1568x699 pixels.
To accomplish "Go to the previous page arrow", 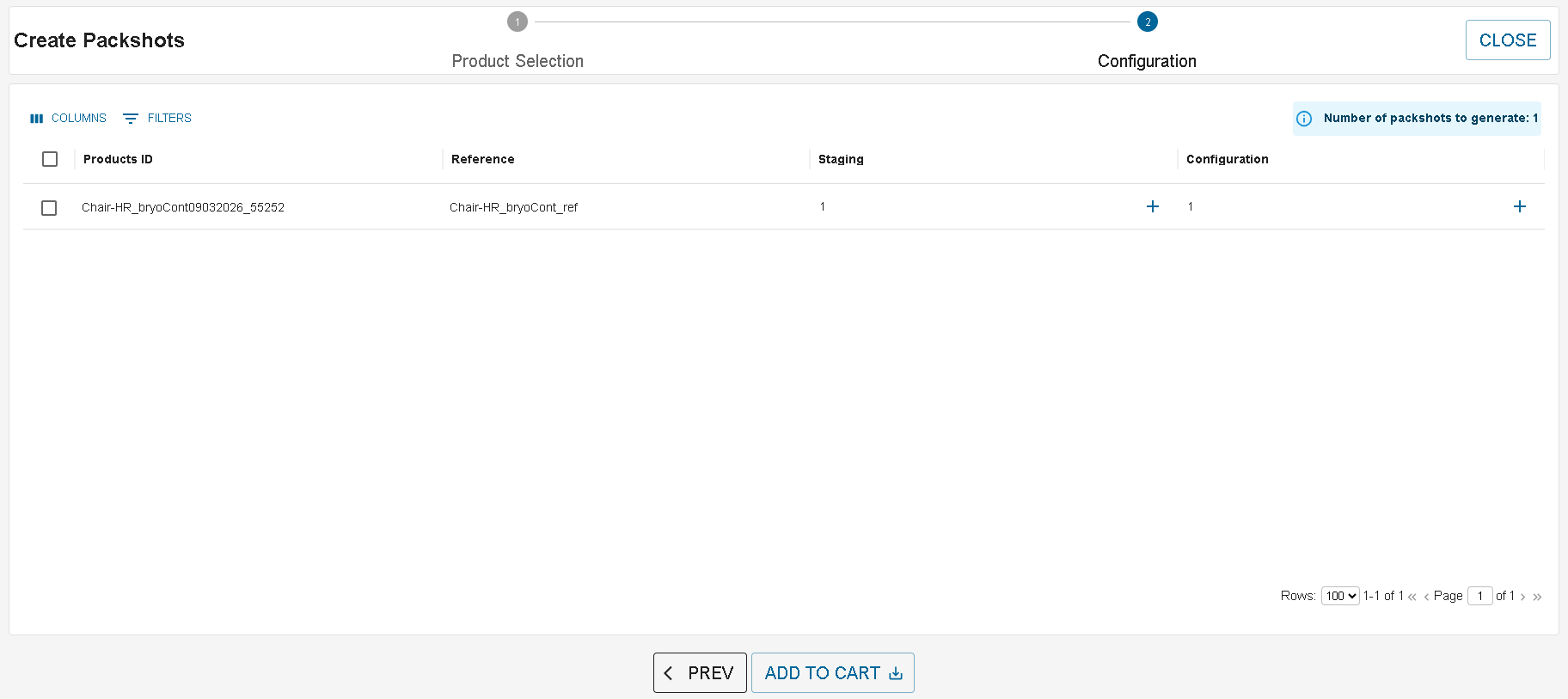I will point(1426,597).
